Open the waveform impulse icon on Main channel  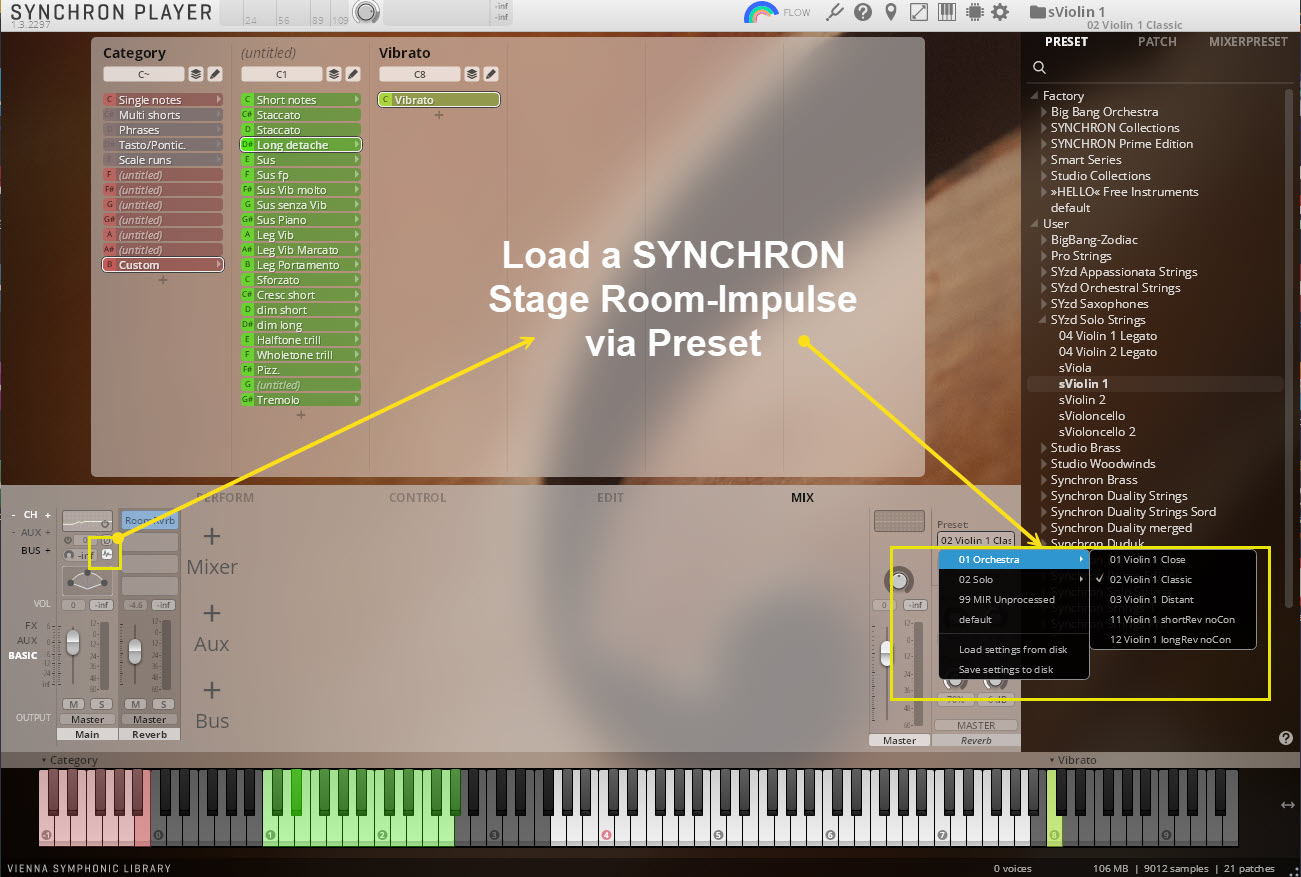click(x=107, y=554)
